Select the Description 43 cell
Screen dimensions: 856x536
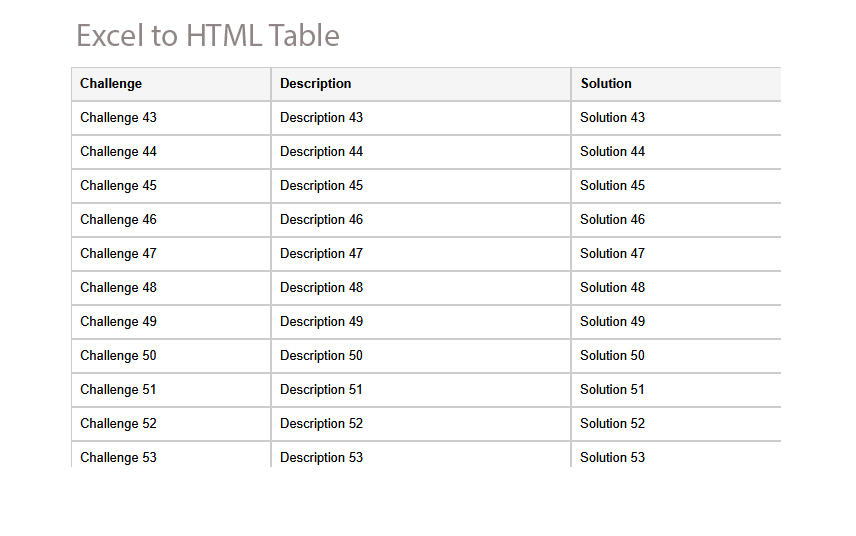click(421, 118)
